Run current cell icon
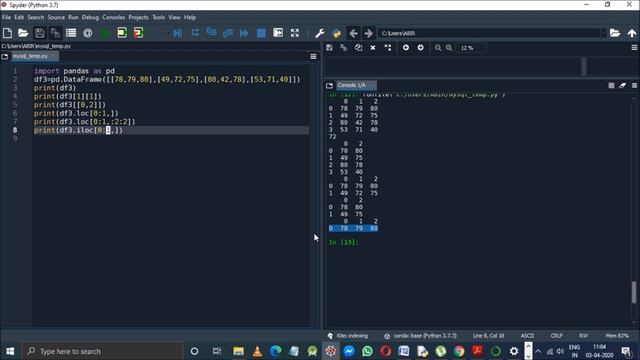The width and height of the screenshot is (640, 360). (122, 33)
